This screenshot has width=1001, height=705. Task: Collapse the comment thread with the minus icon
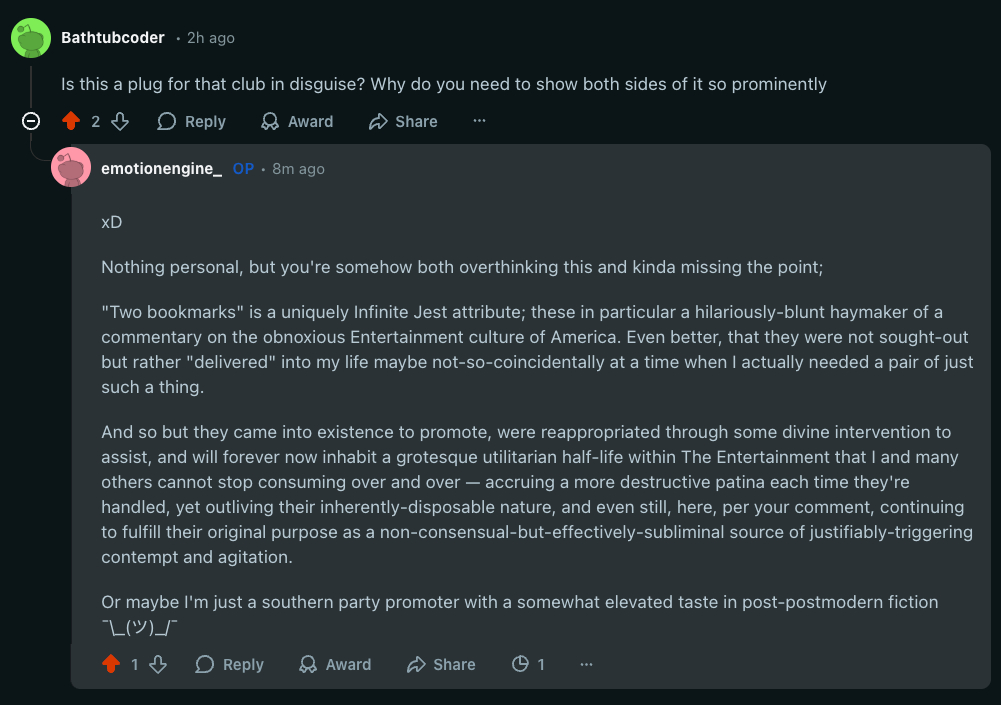pyautogui.click(x=31, y=121)
